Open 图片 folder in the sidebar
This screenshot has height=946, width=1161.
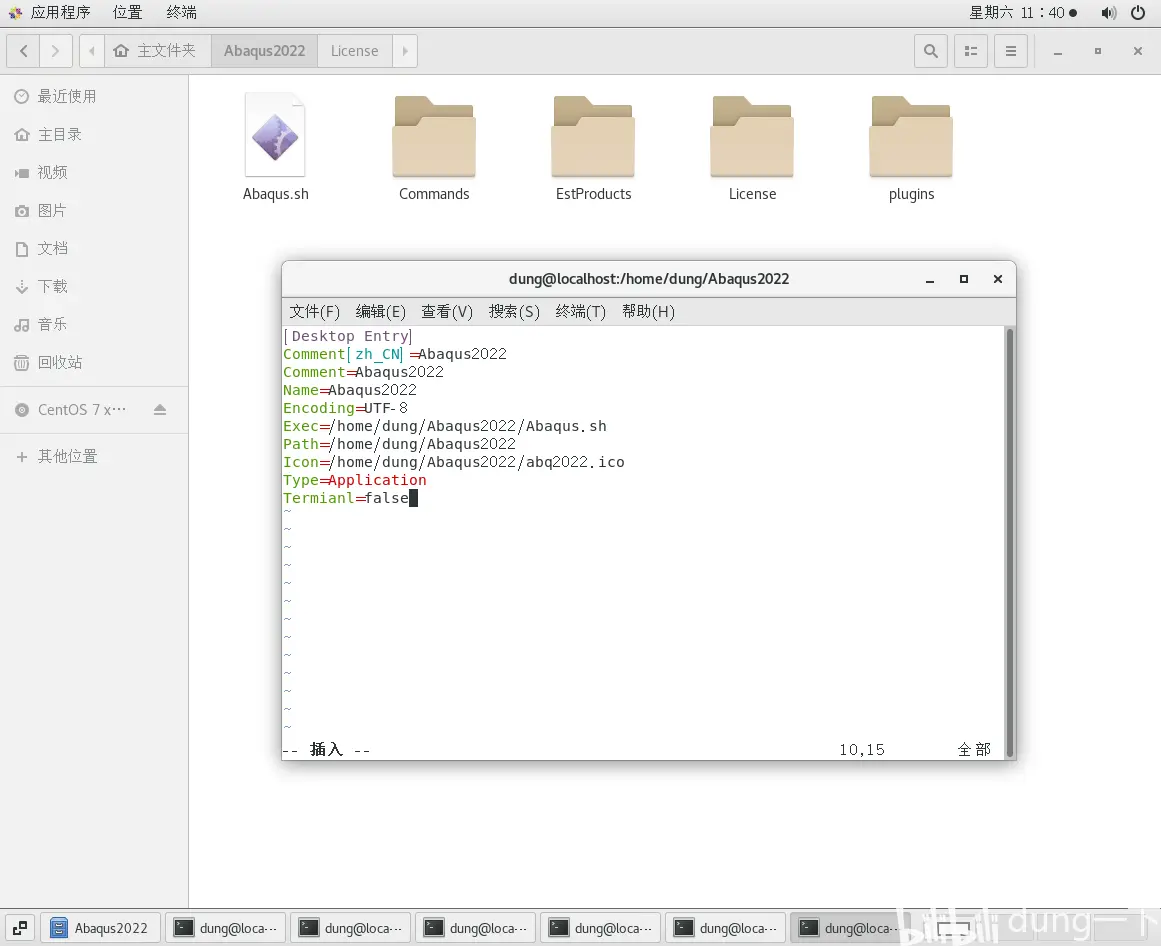[x=94, y=211]
